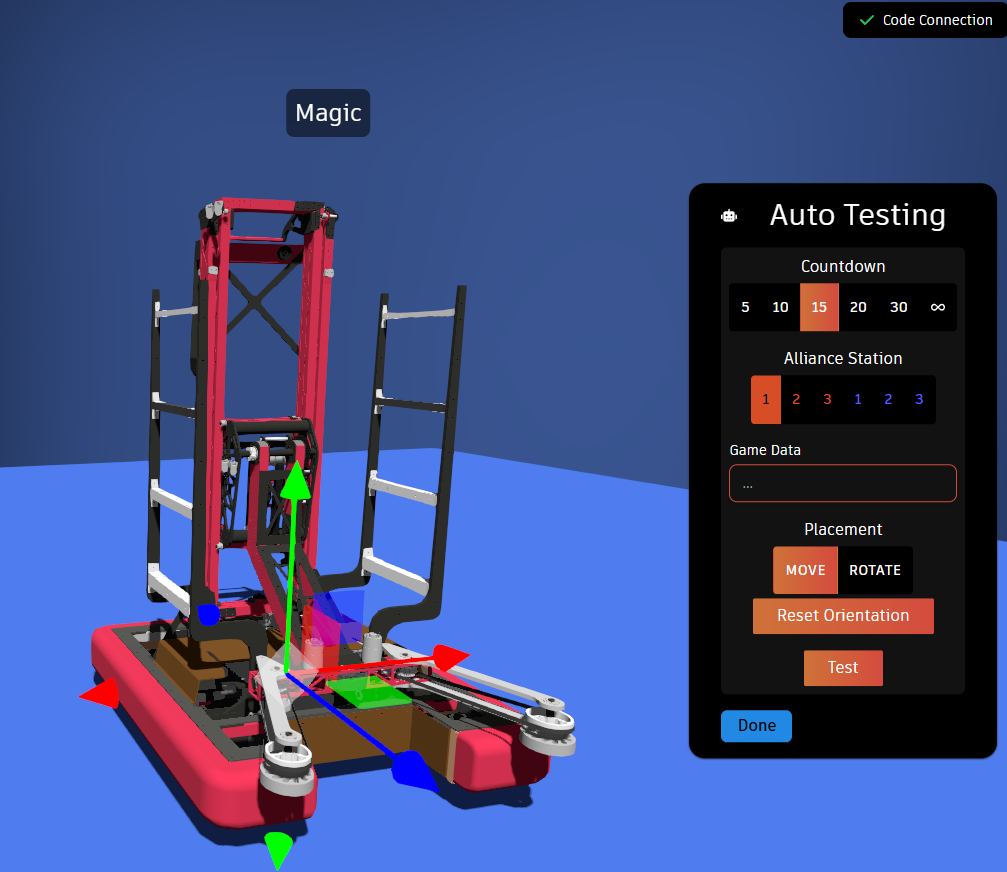Set countdown to 5 seconds
The width and height of the screenshot is (1007, 872).
745,307
